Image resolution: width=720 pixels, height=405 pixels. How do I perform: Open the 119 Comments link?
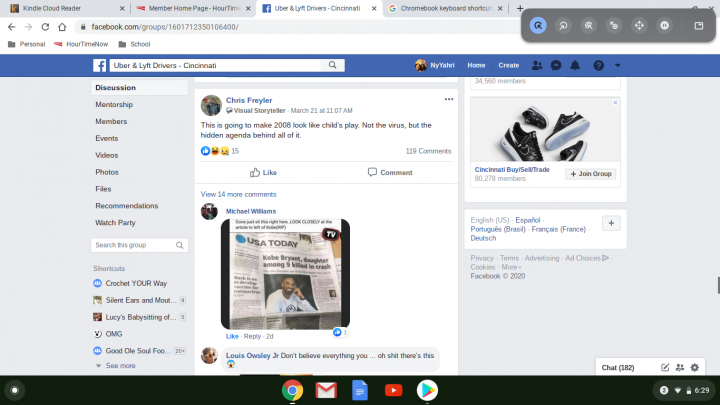coord(428,151)
